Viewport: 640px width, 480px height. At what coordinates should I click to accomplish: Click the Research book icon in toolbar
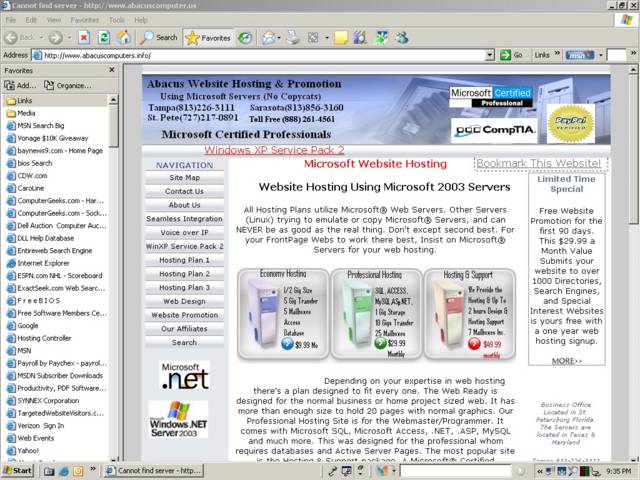(360, 38)
